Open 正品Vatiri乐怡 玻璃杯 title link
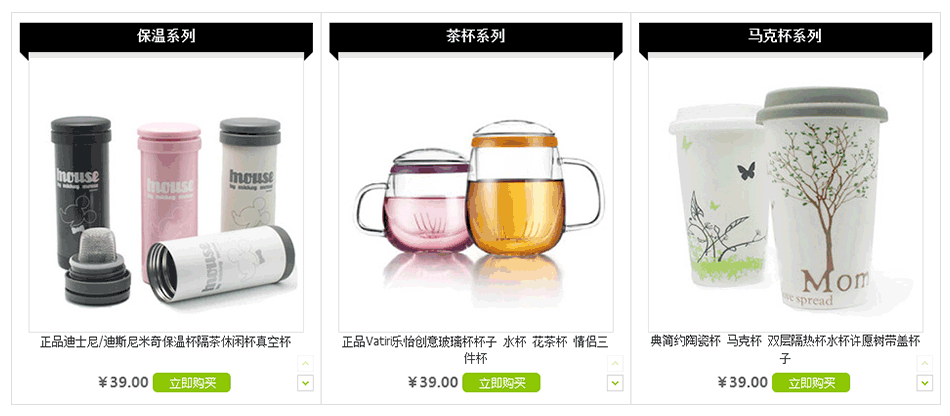 (x=476, y=350)
